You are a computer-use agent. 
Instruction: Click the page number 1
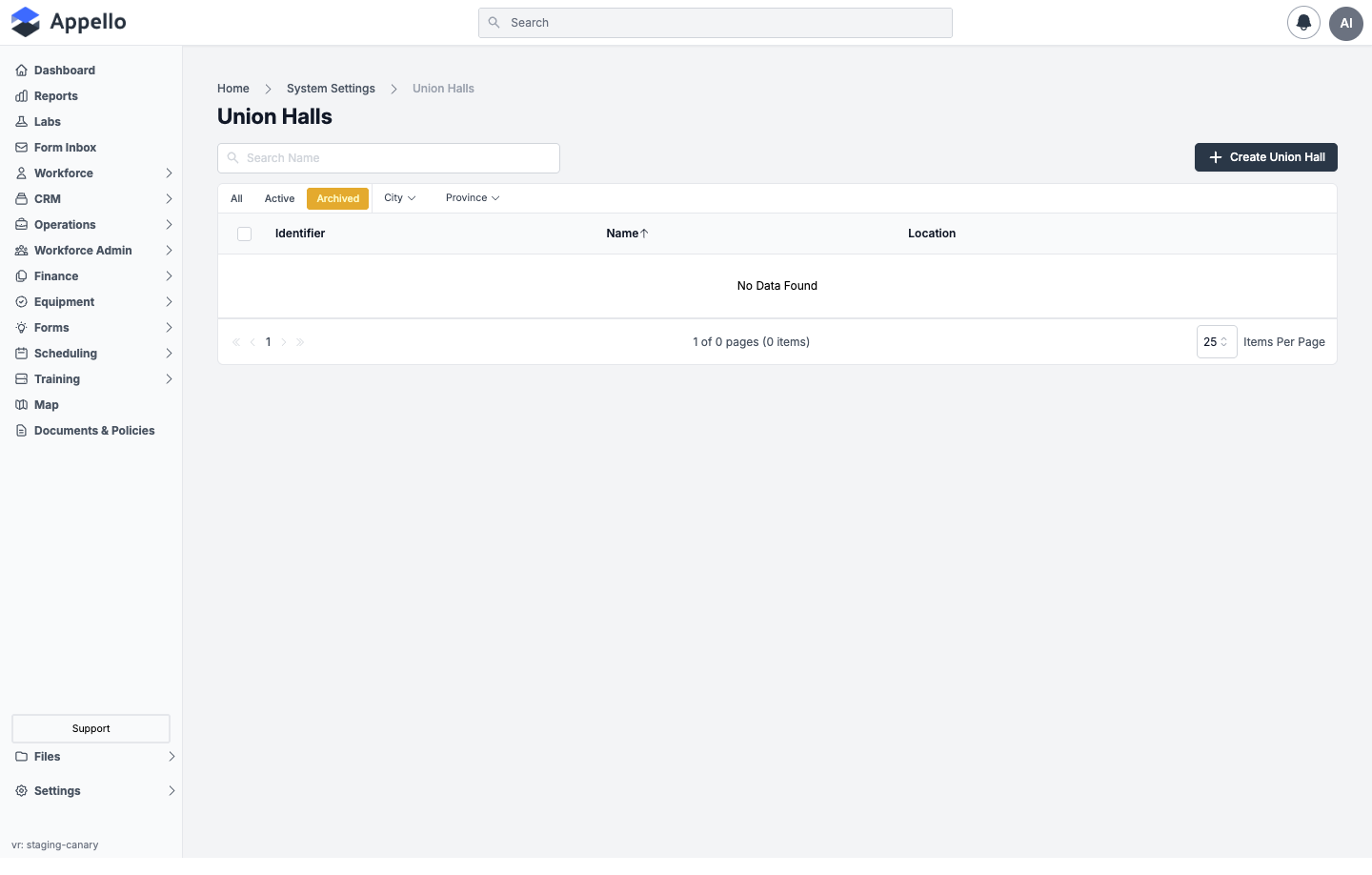(269, 342)
